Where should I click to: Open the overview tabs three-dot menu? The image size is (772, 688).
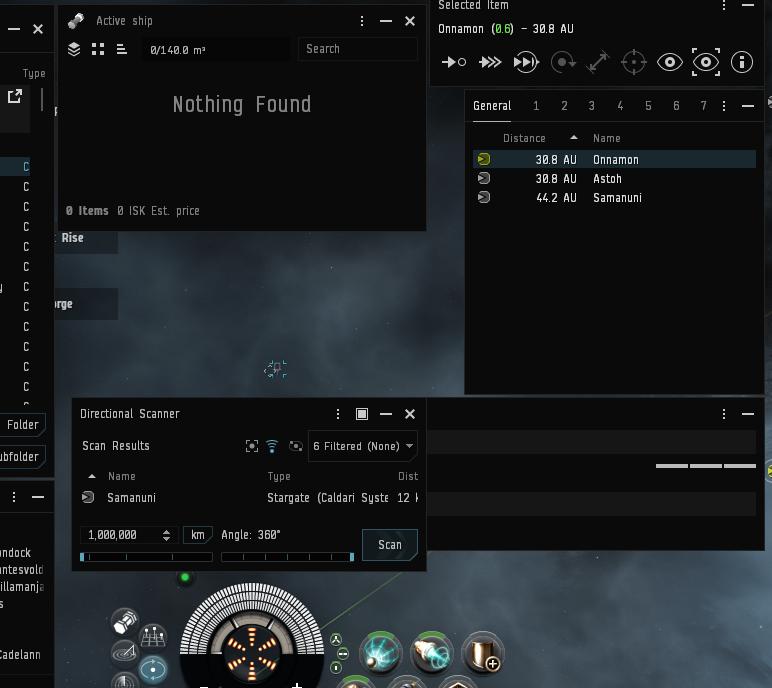pyautogui.click(x=724, y=106)
